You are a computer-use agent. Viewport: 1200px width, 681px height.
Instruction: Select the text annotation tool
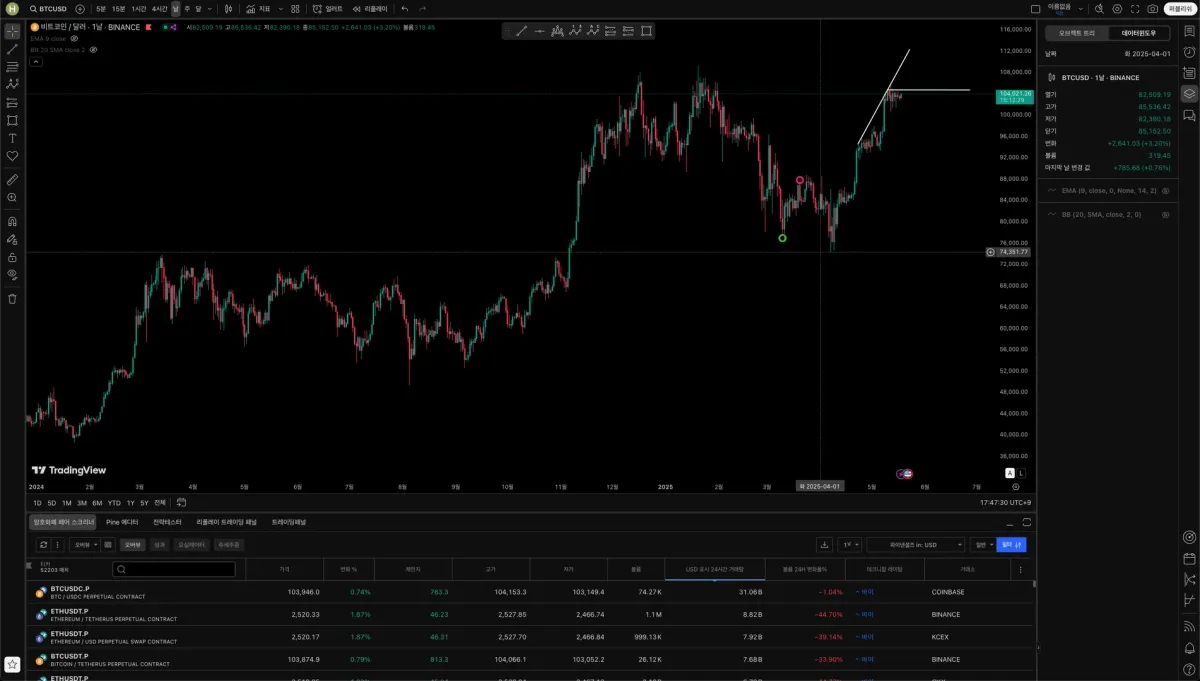point(12,138)
